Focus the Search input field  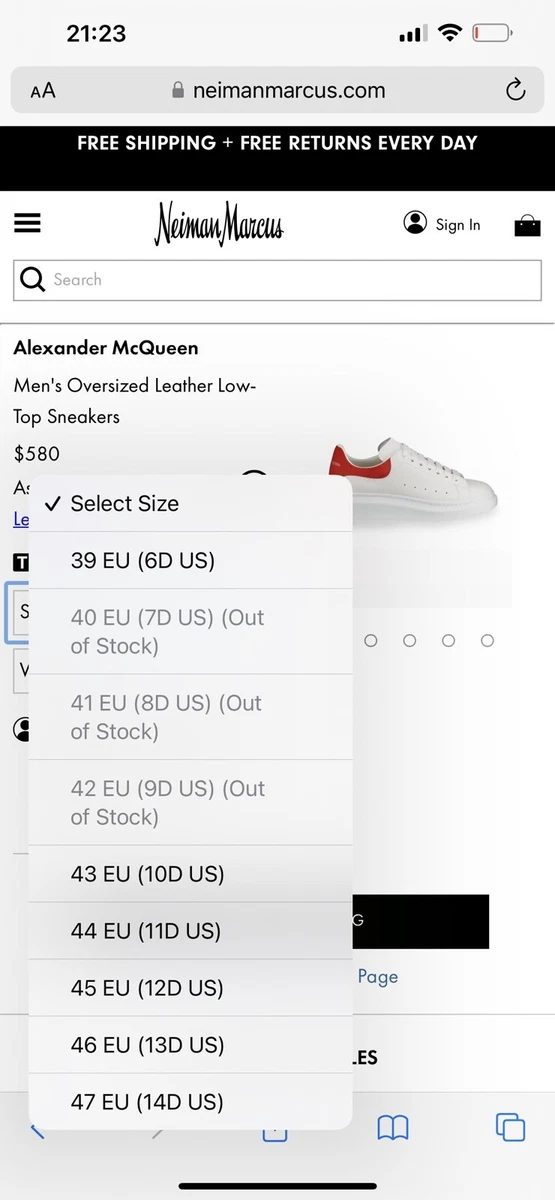point(277,280)
